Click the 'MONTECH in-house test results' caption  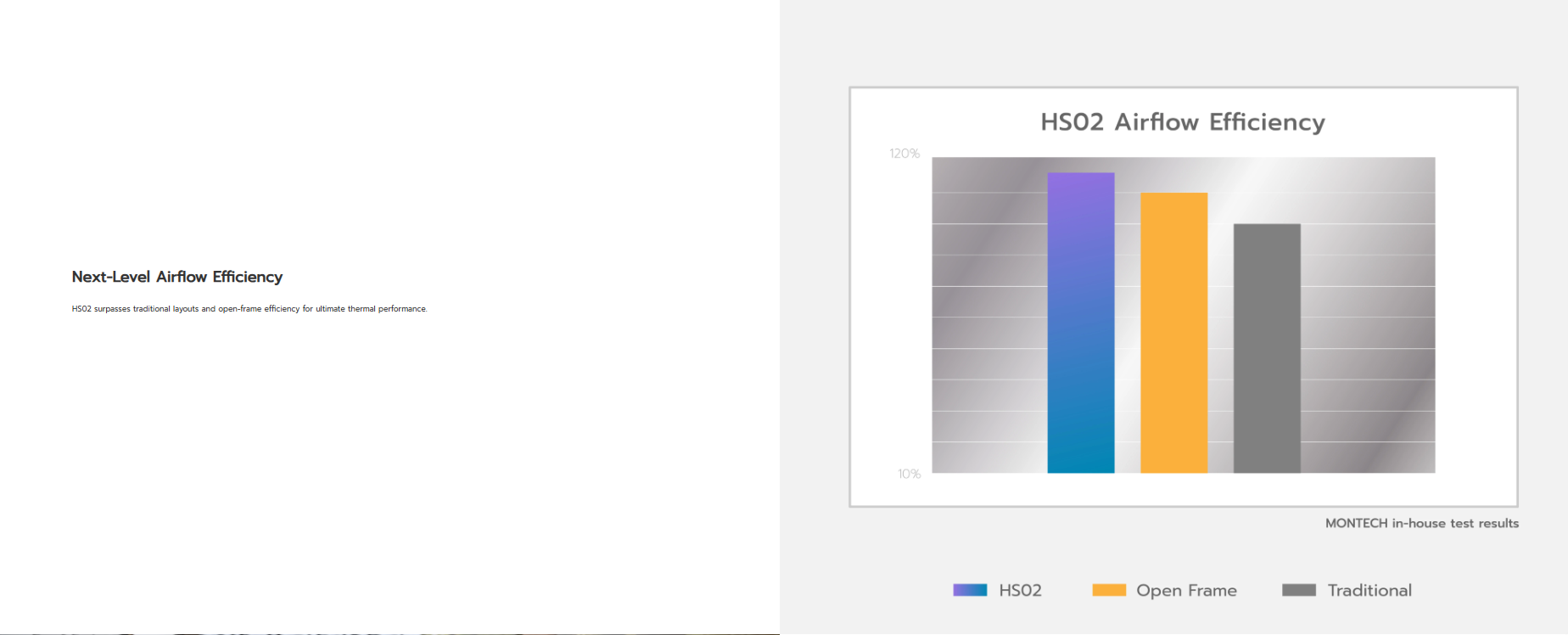point(1422,523)
